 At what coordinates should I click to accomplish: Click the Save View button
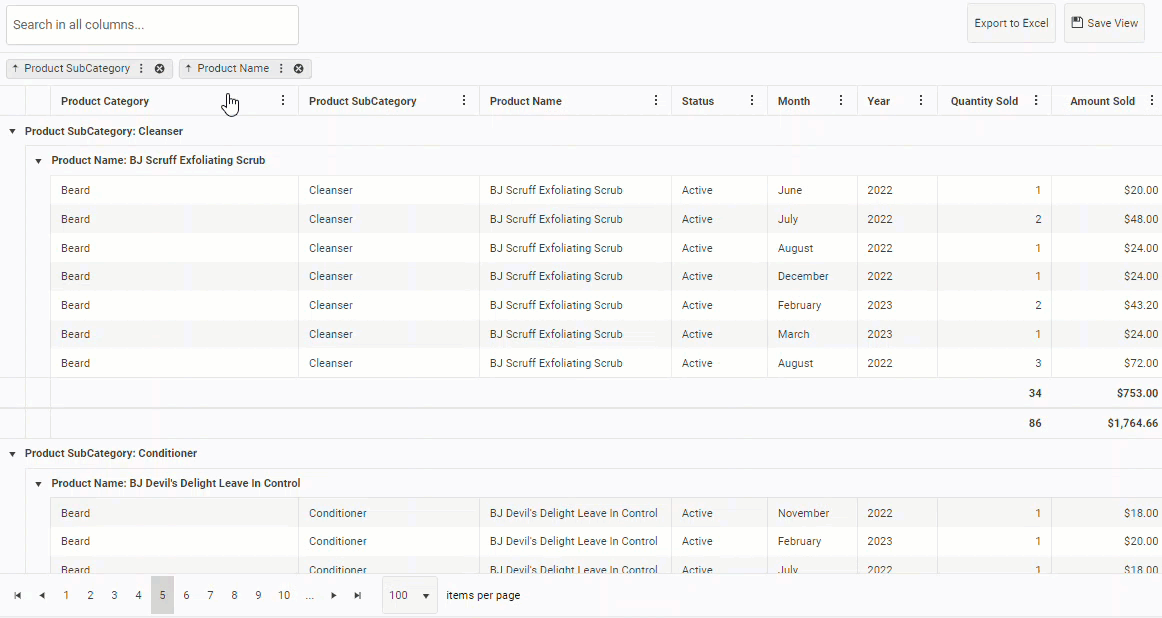click(x=1104, y=23)
